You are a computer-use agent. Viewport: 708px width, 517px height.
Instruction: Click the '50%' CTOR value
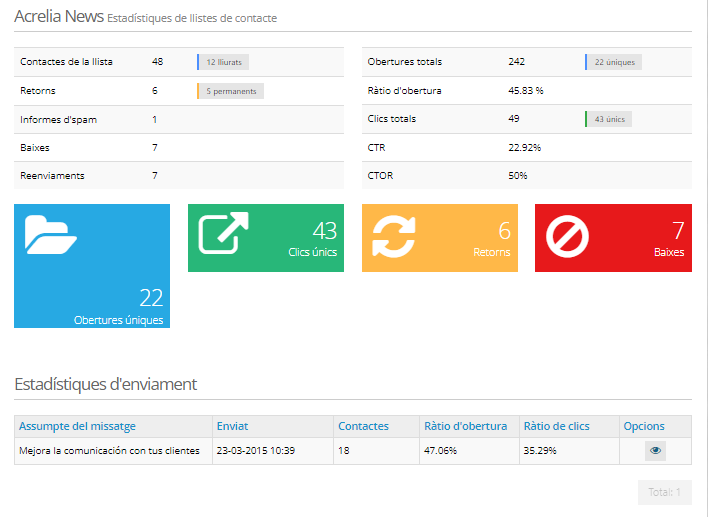pos(517,176)
